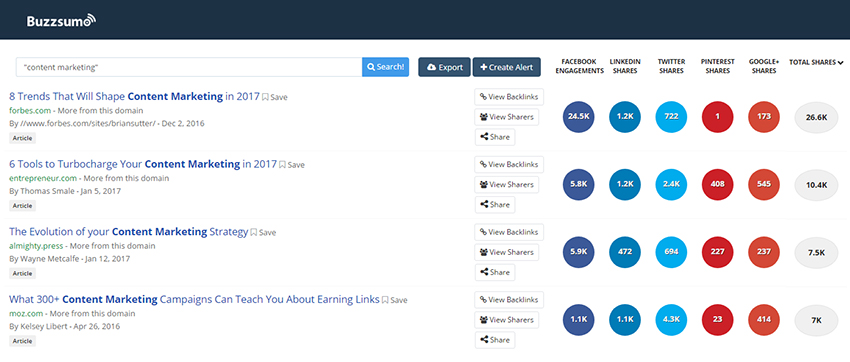
Task: Click the 722 Twitter shares circle
Action: tap(671, 117)
